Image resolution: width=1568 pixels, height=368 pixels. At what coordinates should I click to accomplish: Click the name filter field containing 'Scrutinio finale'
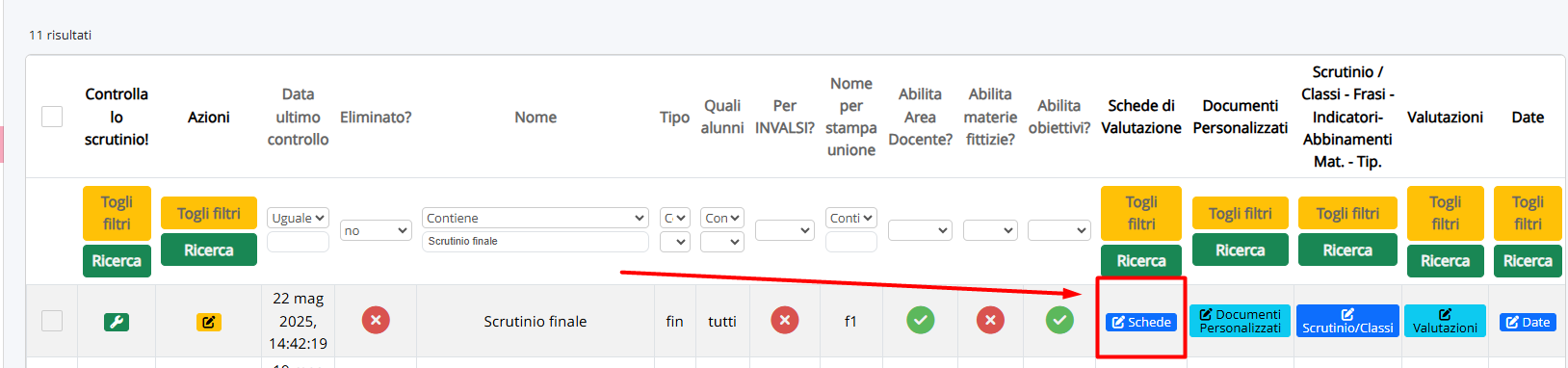(536, 241)
